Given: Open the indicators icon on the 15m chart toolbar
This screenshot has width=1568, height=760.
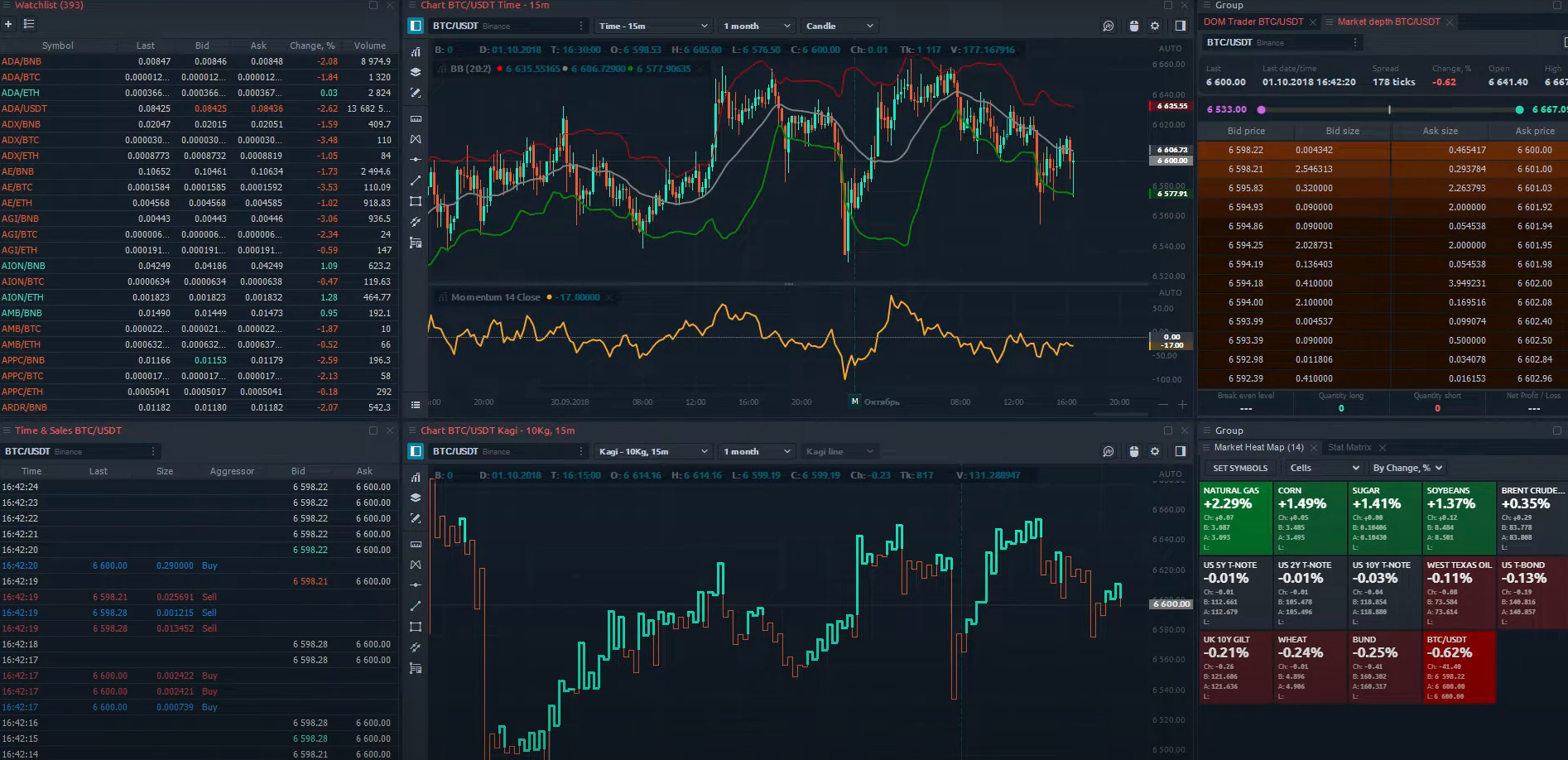Looking at the screenshot, I should click(x=416, y=51).
